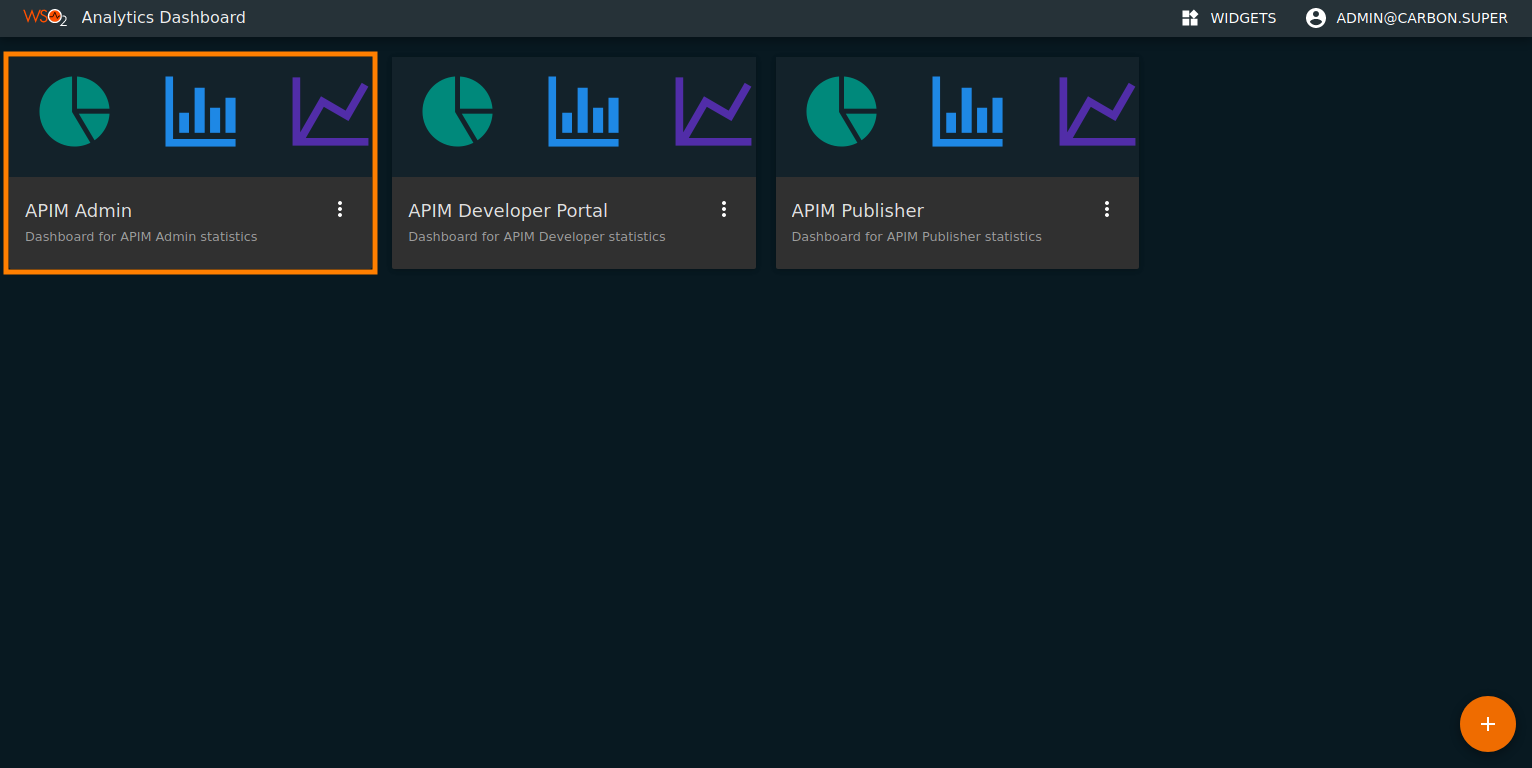Click 'Dashboard for APIM Developer statistics' text
Screen dimensions: 1532x768
(x=537, y=237)
